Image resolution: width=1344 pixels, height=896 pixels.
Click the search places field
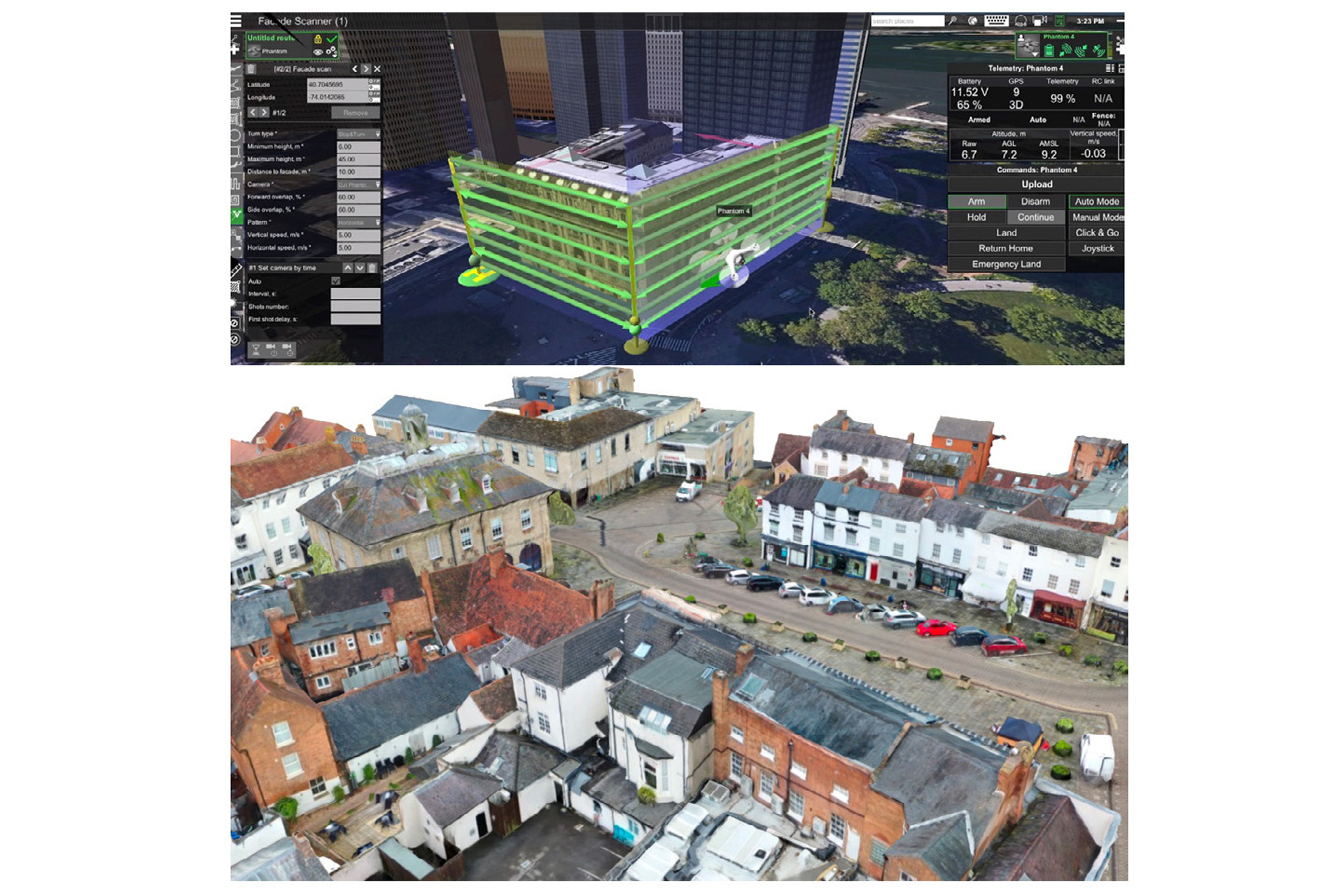907,21
